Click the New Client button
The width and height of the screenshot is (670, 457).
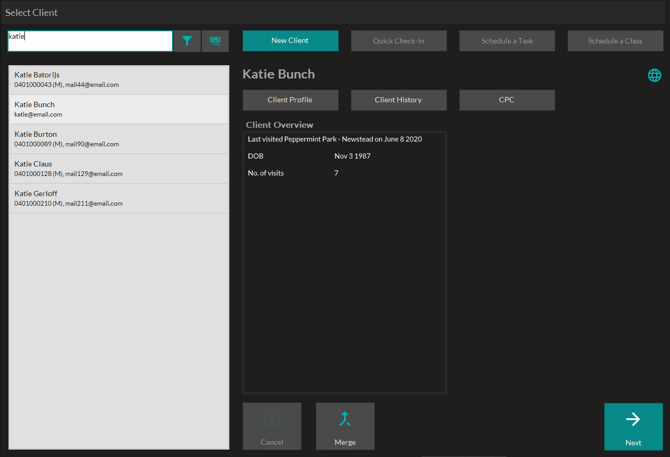click(291, 41)
